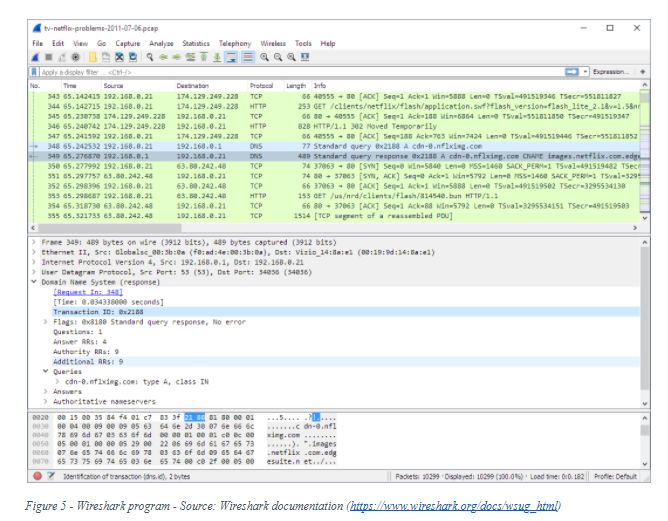Expand the Answers node
Screen dimensions: 668x521
(x=46, y=391)
